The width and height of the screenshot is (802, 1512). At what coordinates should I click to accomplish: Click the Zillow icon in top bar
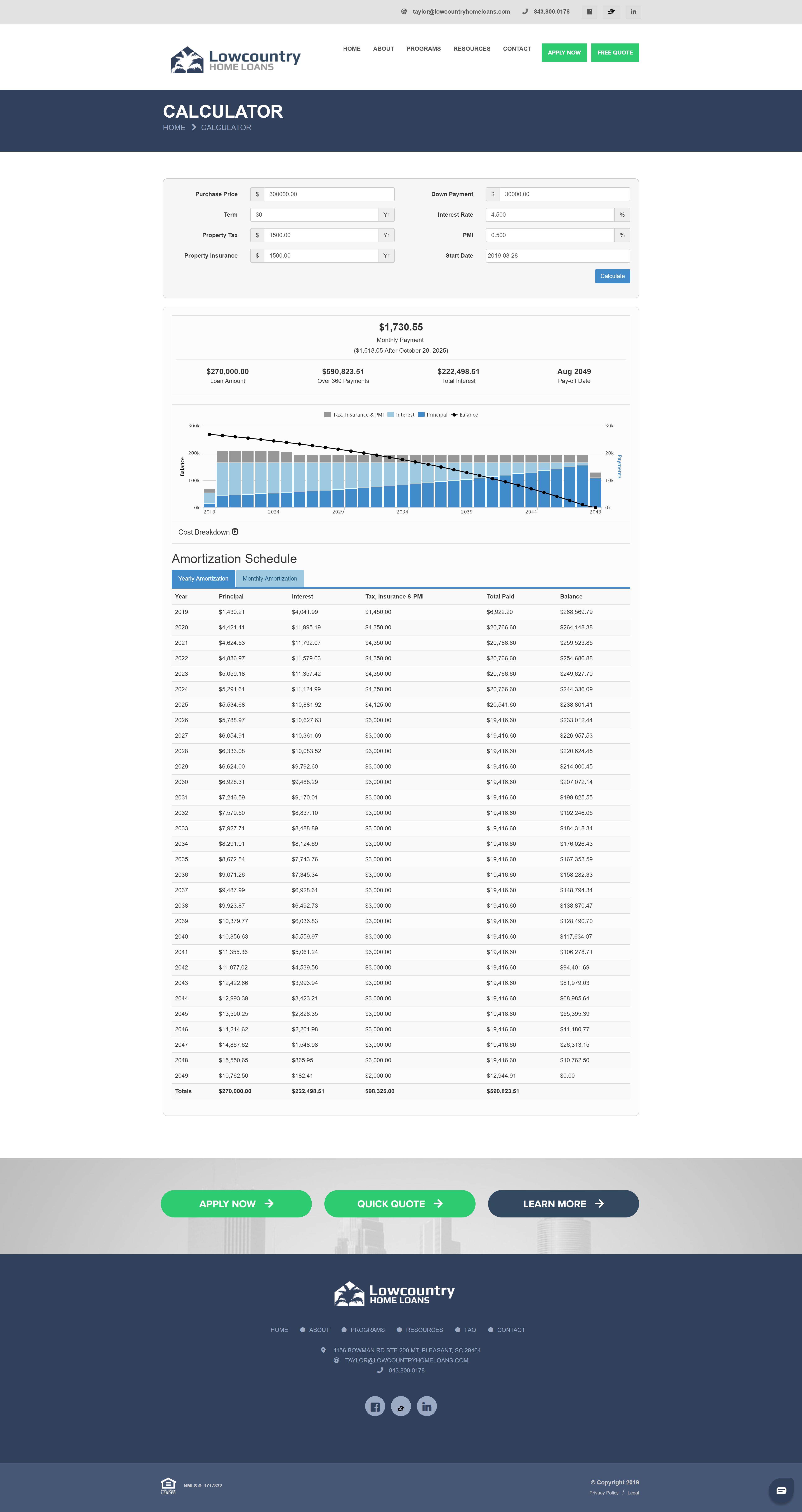coord(611,12)
